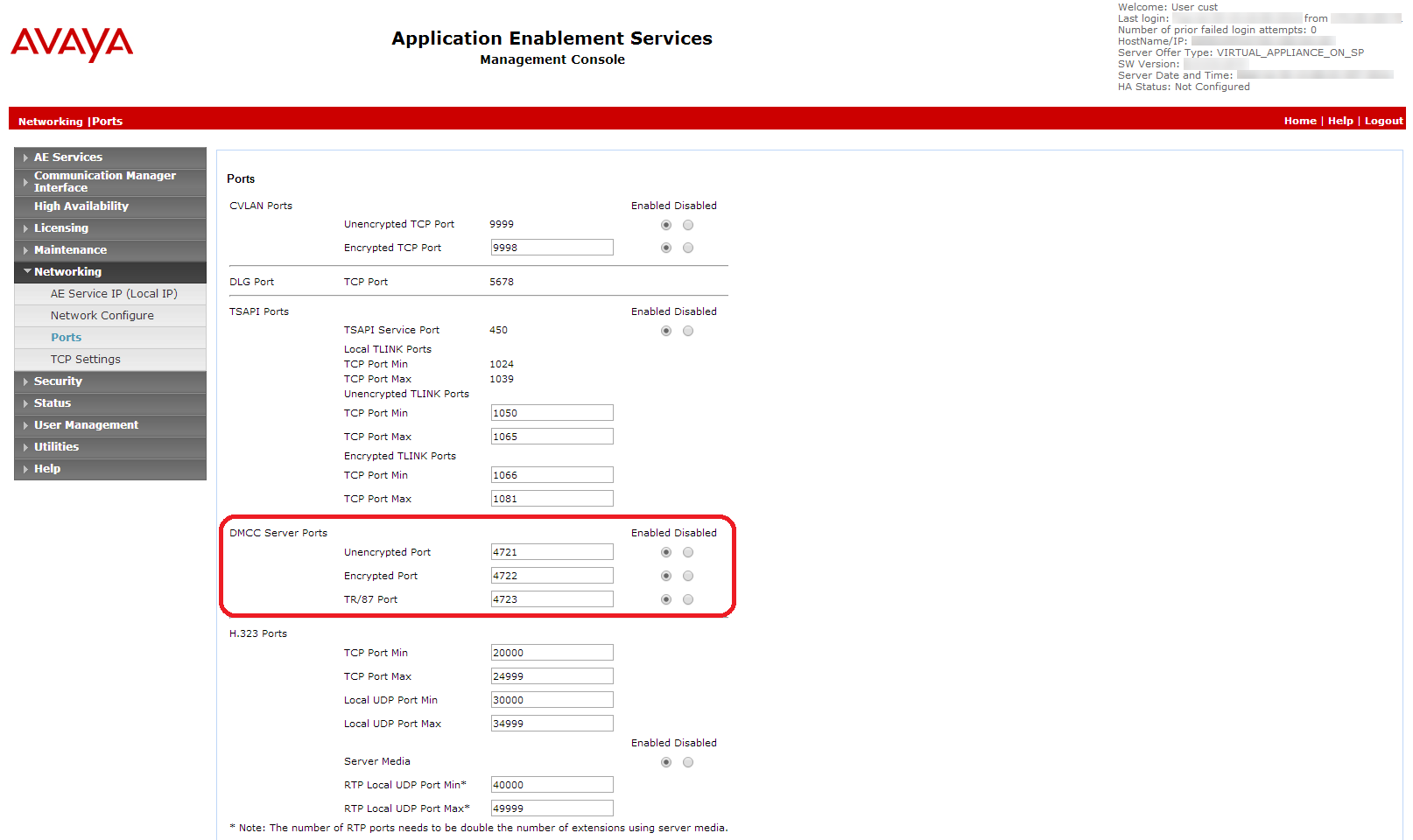The image size is (1413, 840).
Task: Edit RTP Local UDP Port Max 49999
Action: tap(552, 808)
